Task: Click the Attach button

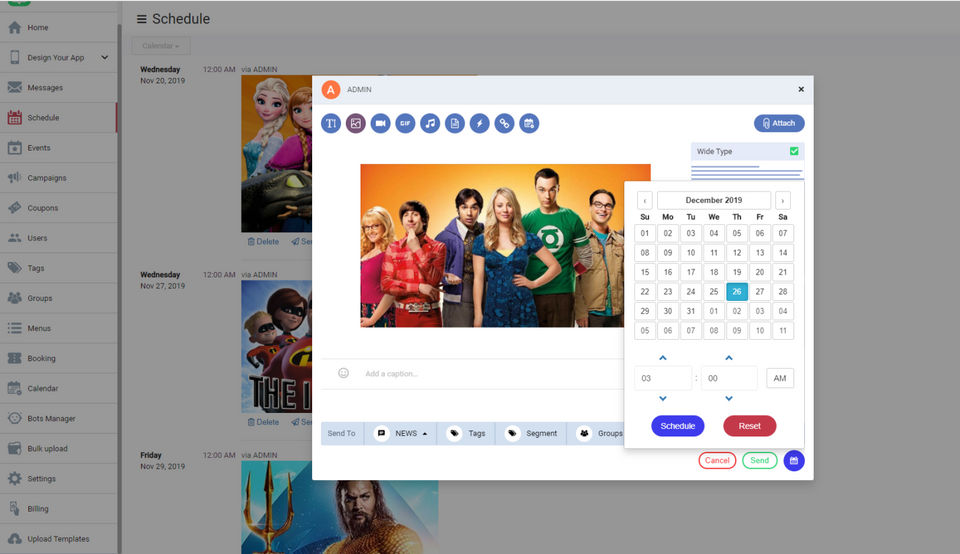Action: pyautogui.click(x=779, y=123)
